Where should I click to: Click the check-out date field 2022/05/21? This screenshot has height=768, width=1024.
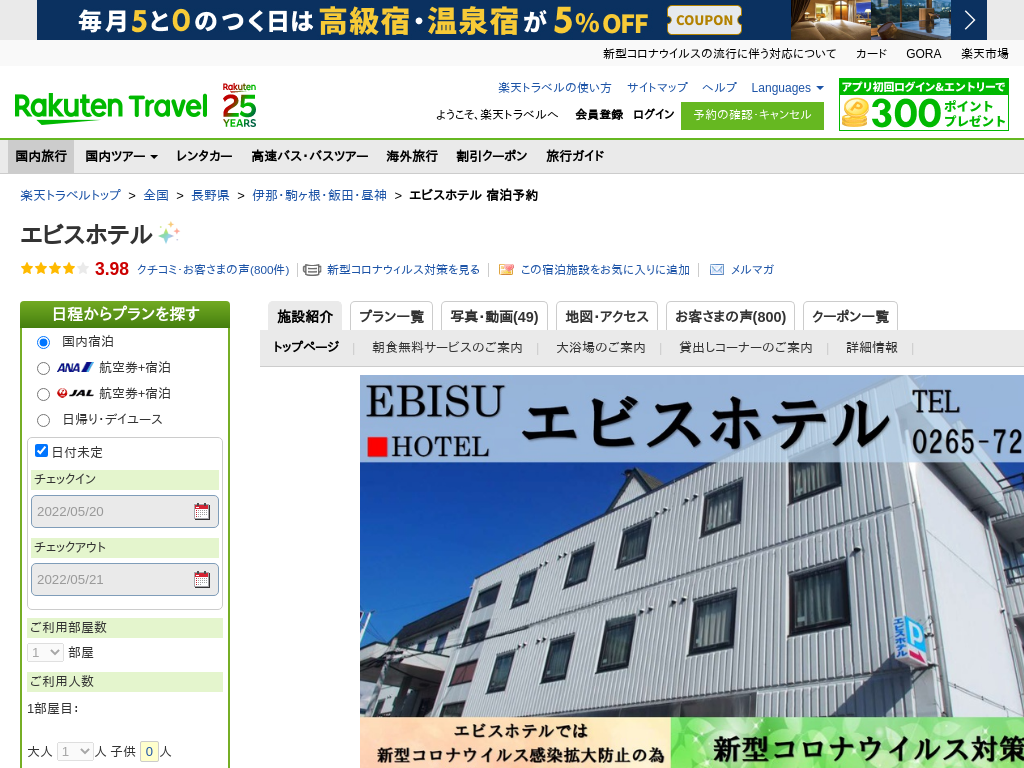125,579
